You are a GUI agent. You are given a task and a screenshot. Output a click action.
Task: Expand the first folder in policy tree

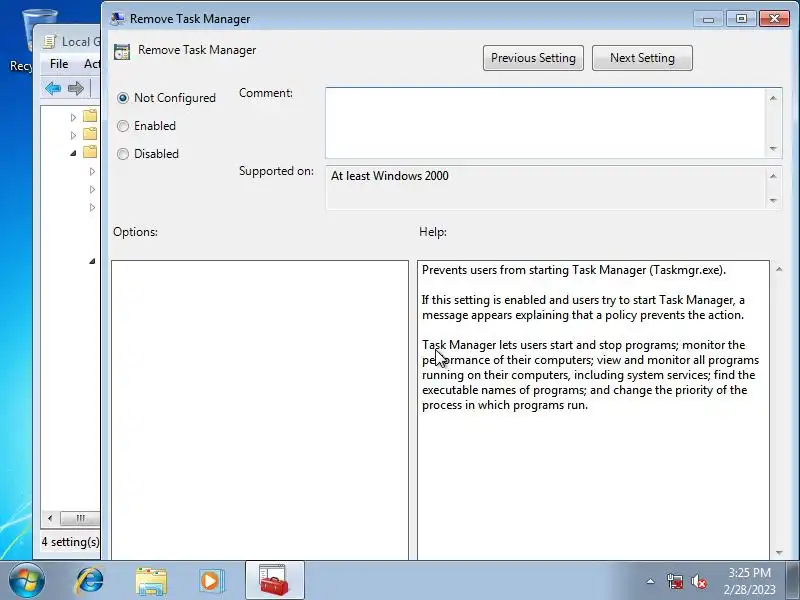73,117
